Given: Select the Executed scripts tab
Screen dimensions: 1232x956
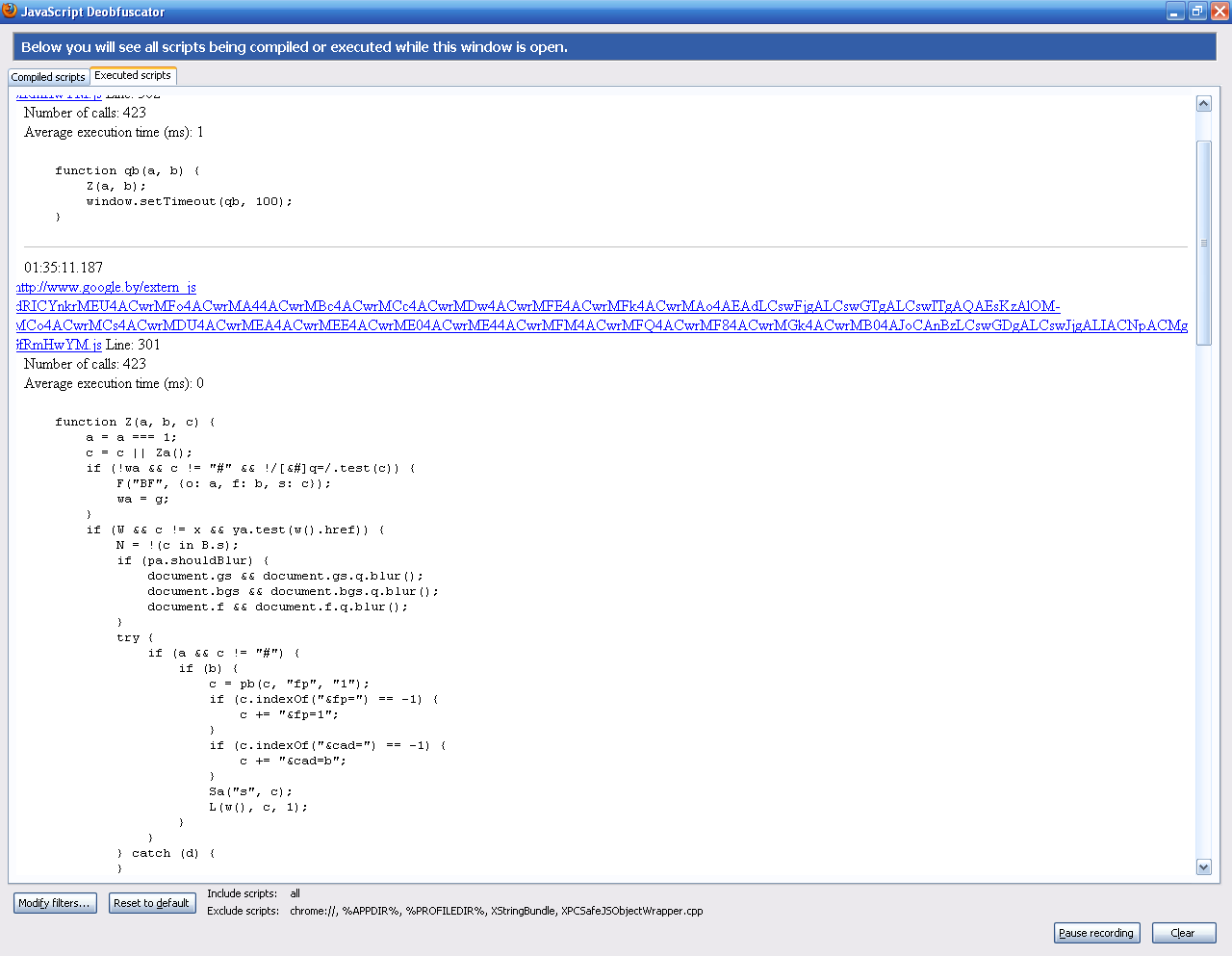Looking at the screenshot, I should 133,75.
